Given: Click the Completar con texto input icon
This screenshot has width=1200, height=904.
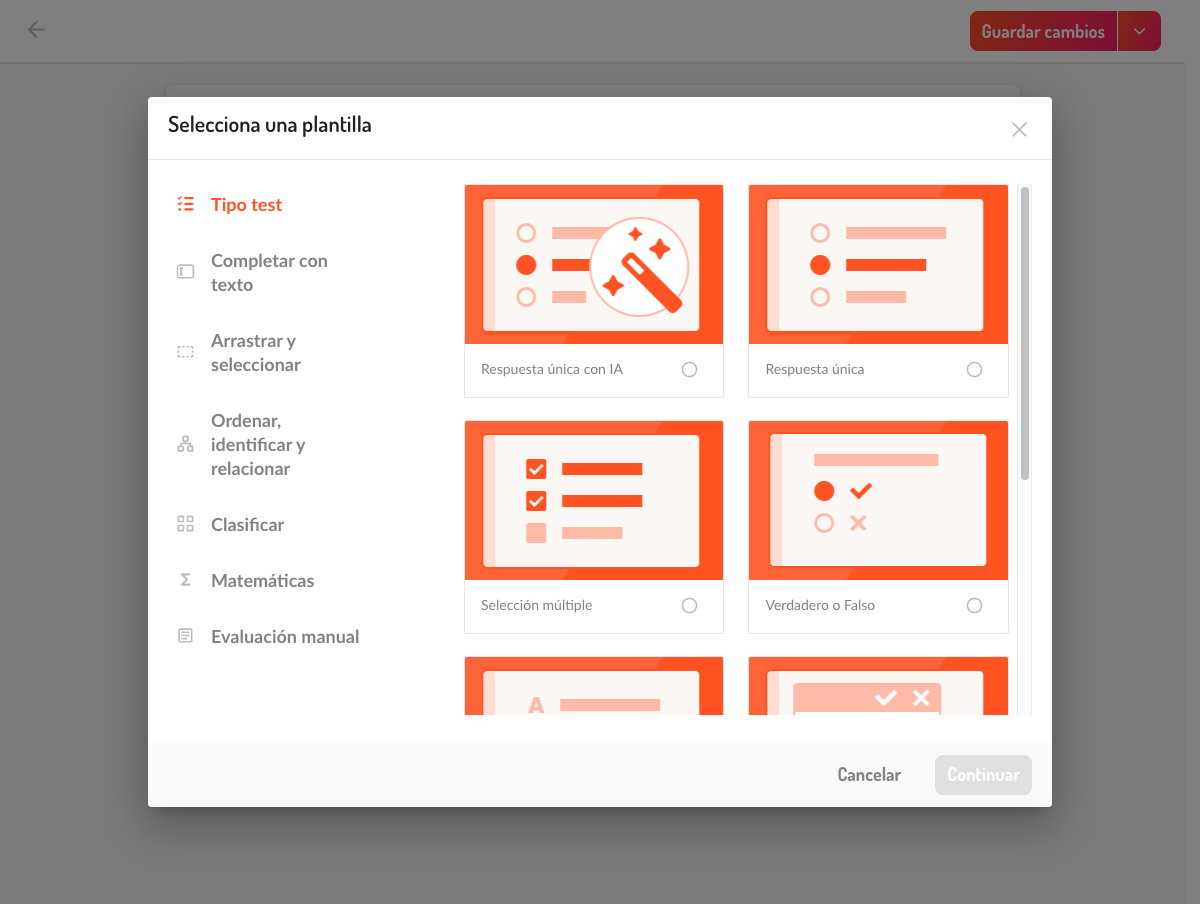Looking at the screenshot, I should coord(185,272).
